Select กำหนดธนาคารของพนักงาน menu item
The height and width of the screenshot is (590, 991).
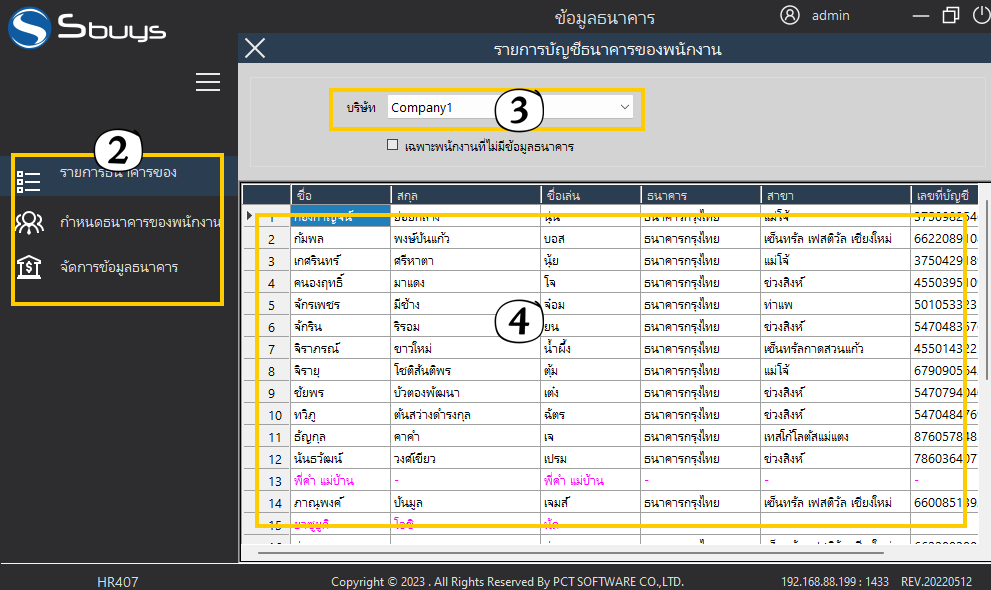140,222
